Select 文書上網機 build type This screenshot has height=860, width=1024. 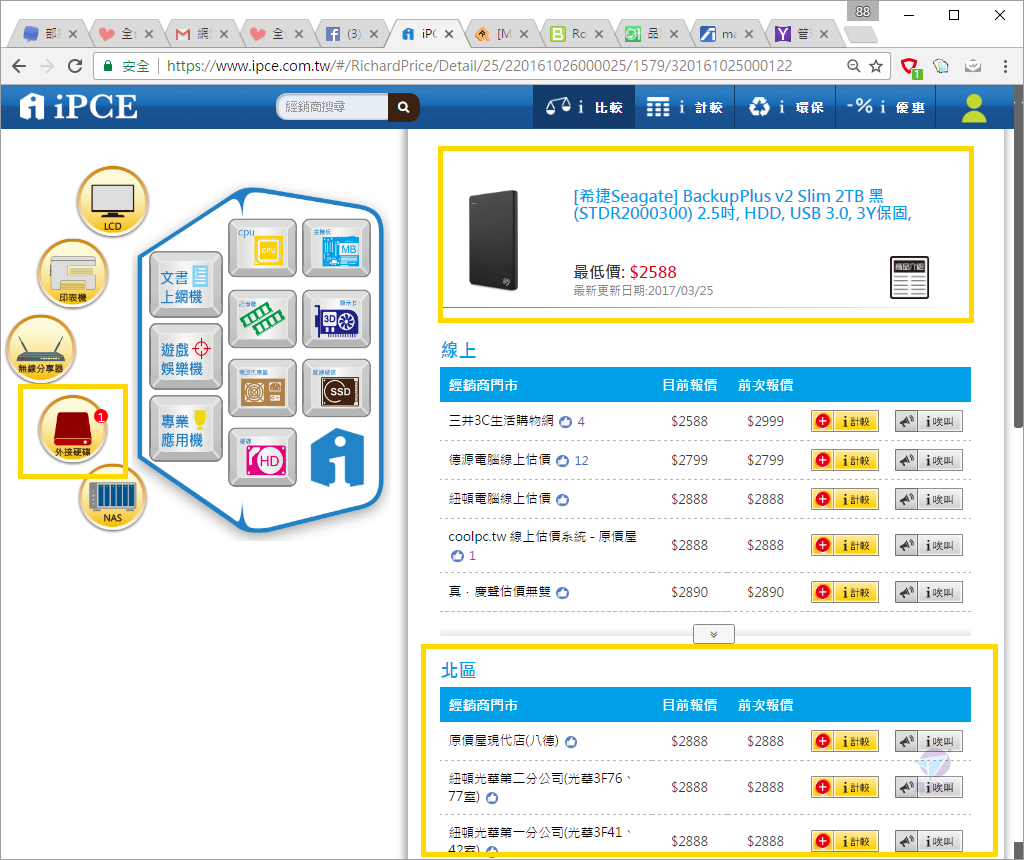[185, 285]
